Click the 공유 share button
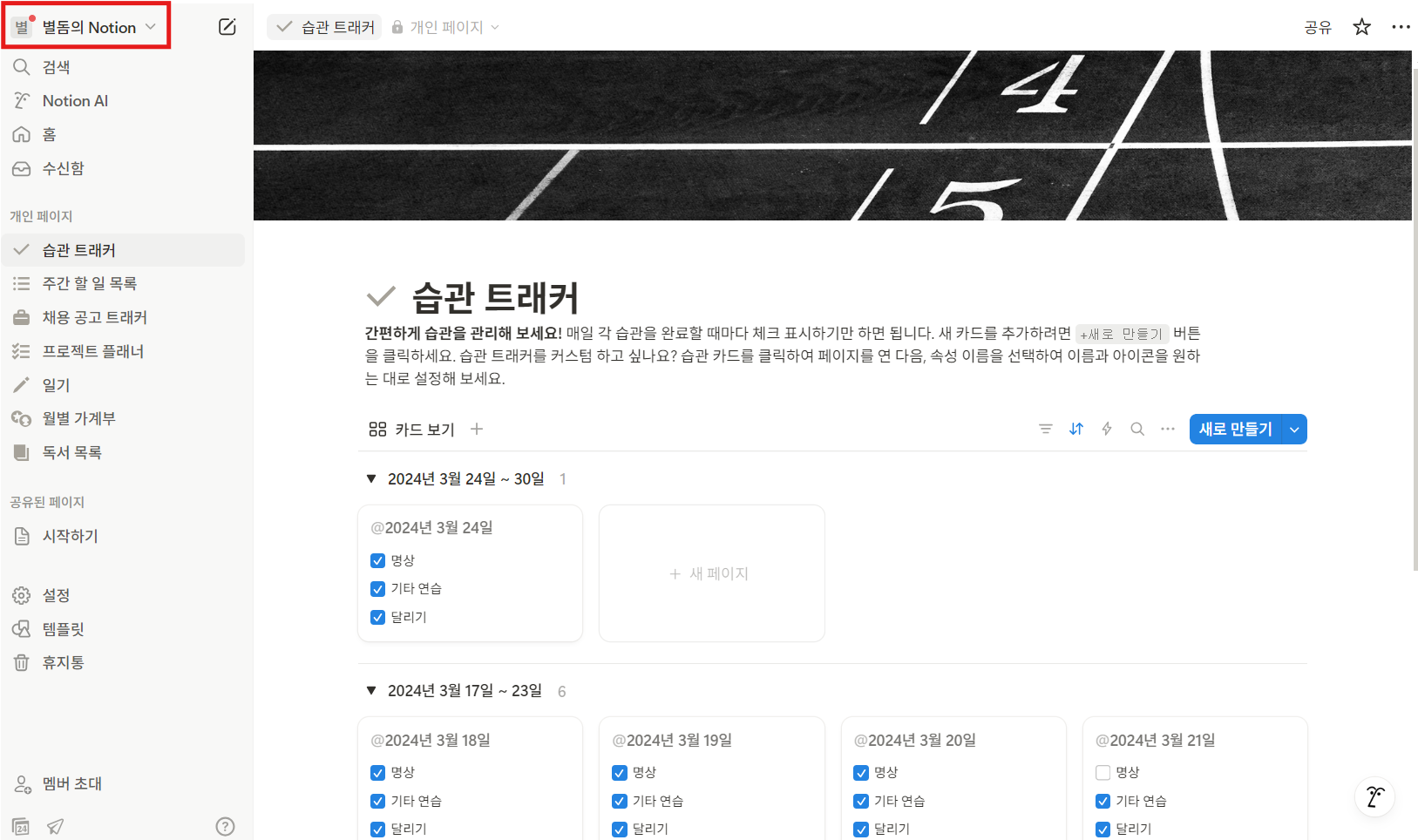The height and width of the screenshot is (840, 1418). pos(1317,27)
